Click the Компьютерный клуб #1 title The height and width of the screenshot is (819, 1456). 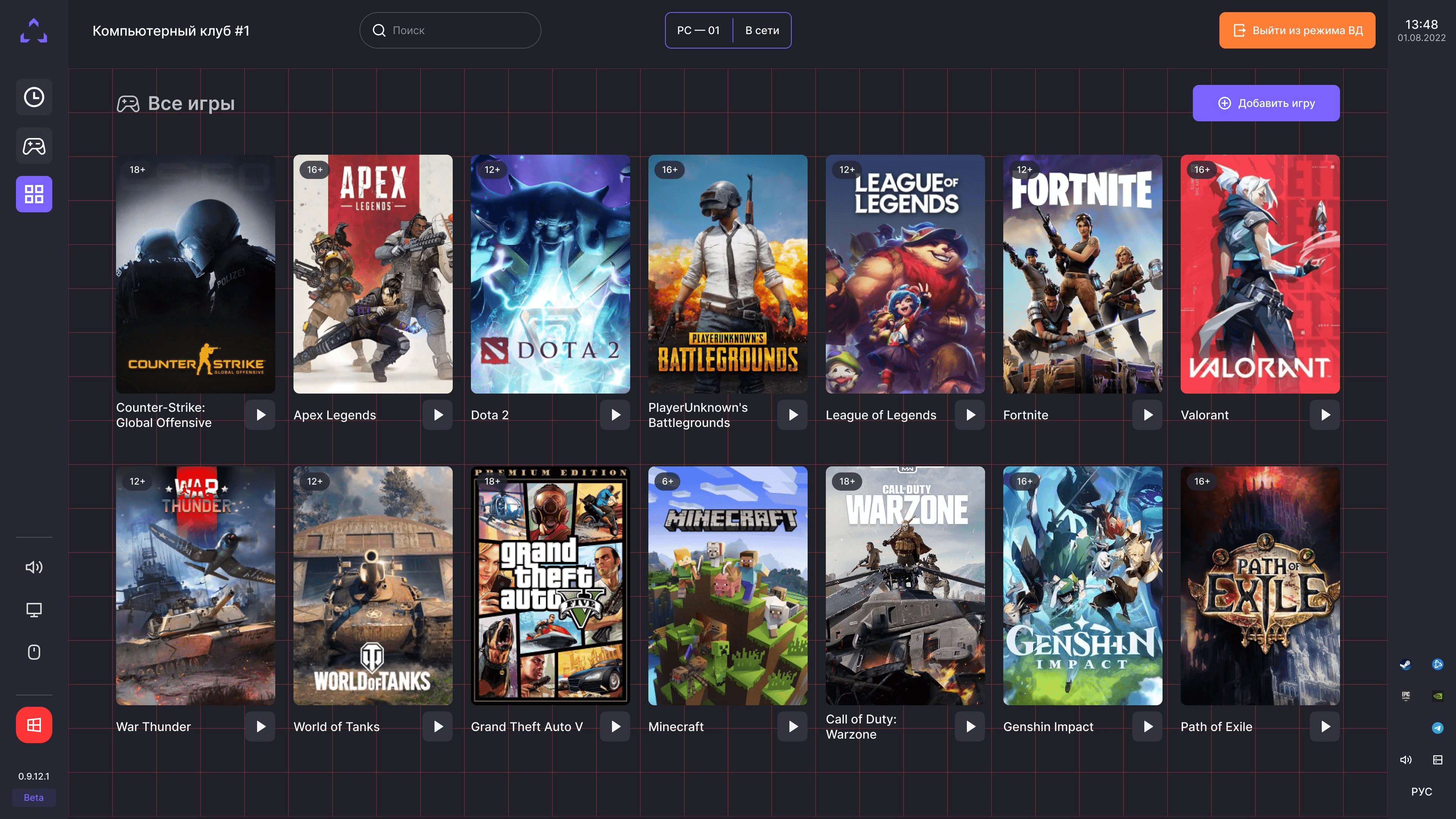click(171, 30)
